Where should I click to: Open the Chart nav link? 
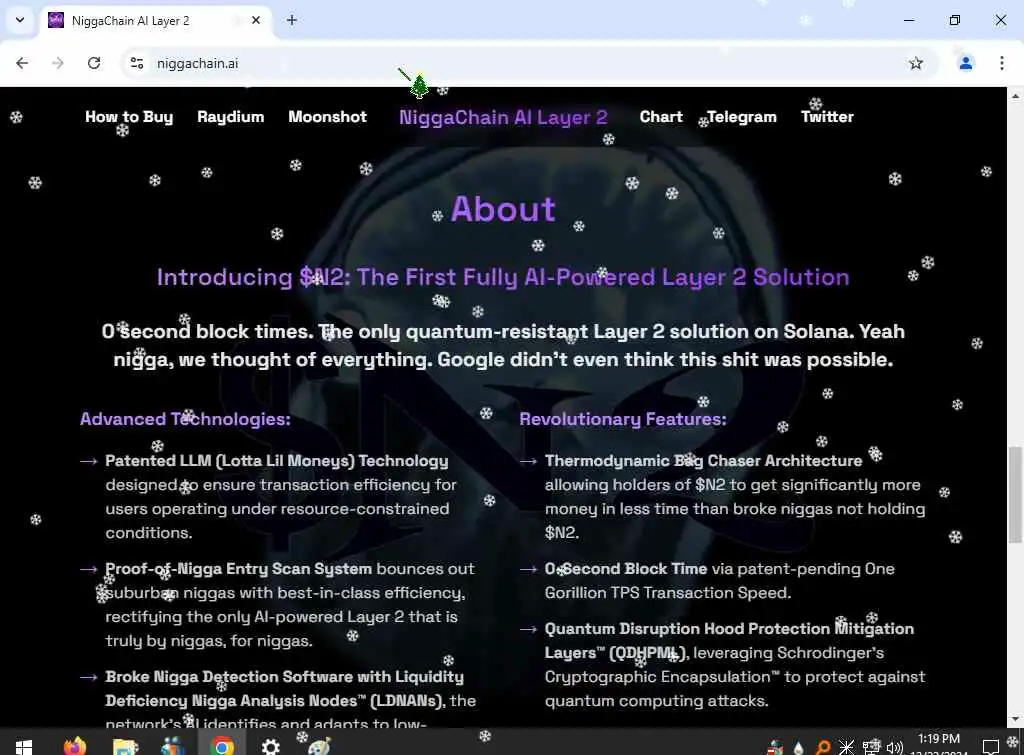[661, 117]
